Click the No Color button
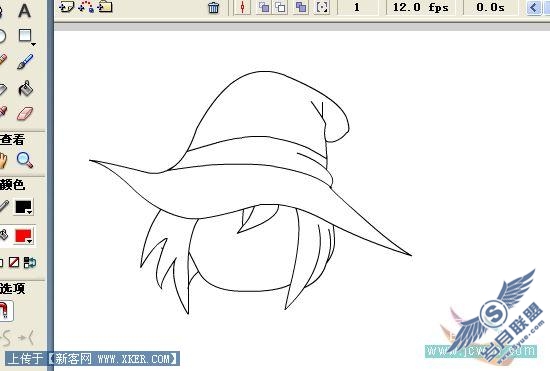550x371 pixels. click(x=14, y=262)
